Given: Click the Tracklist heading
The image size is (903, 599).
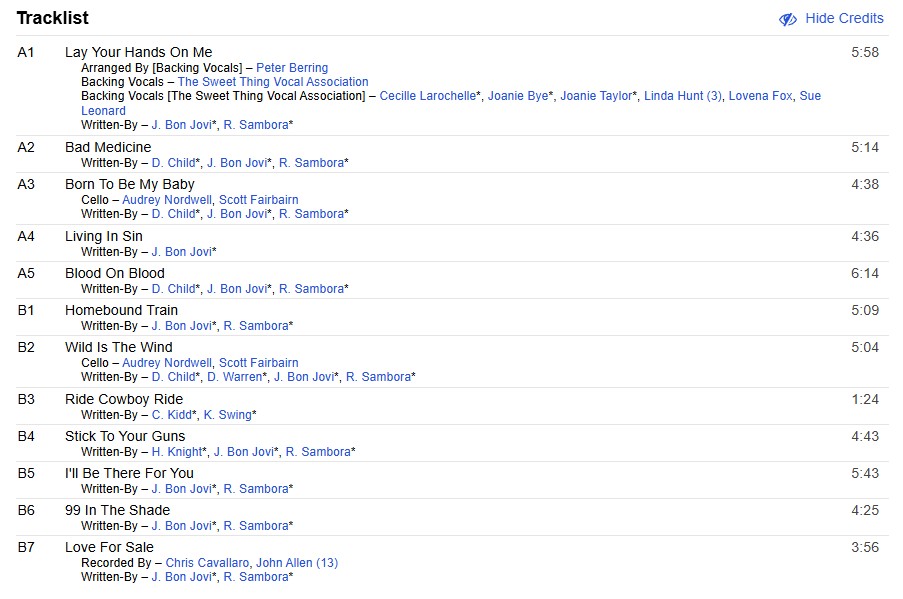Looking at the screenshot, I should 52,18.
